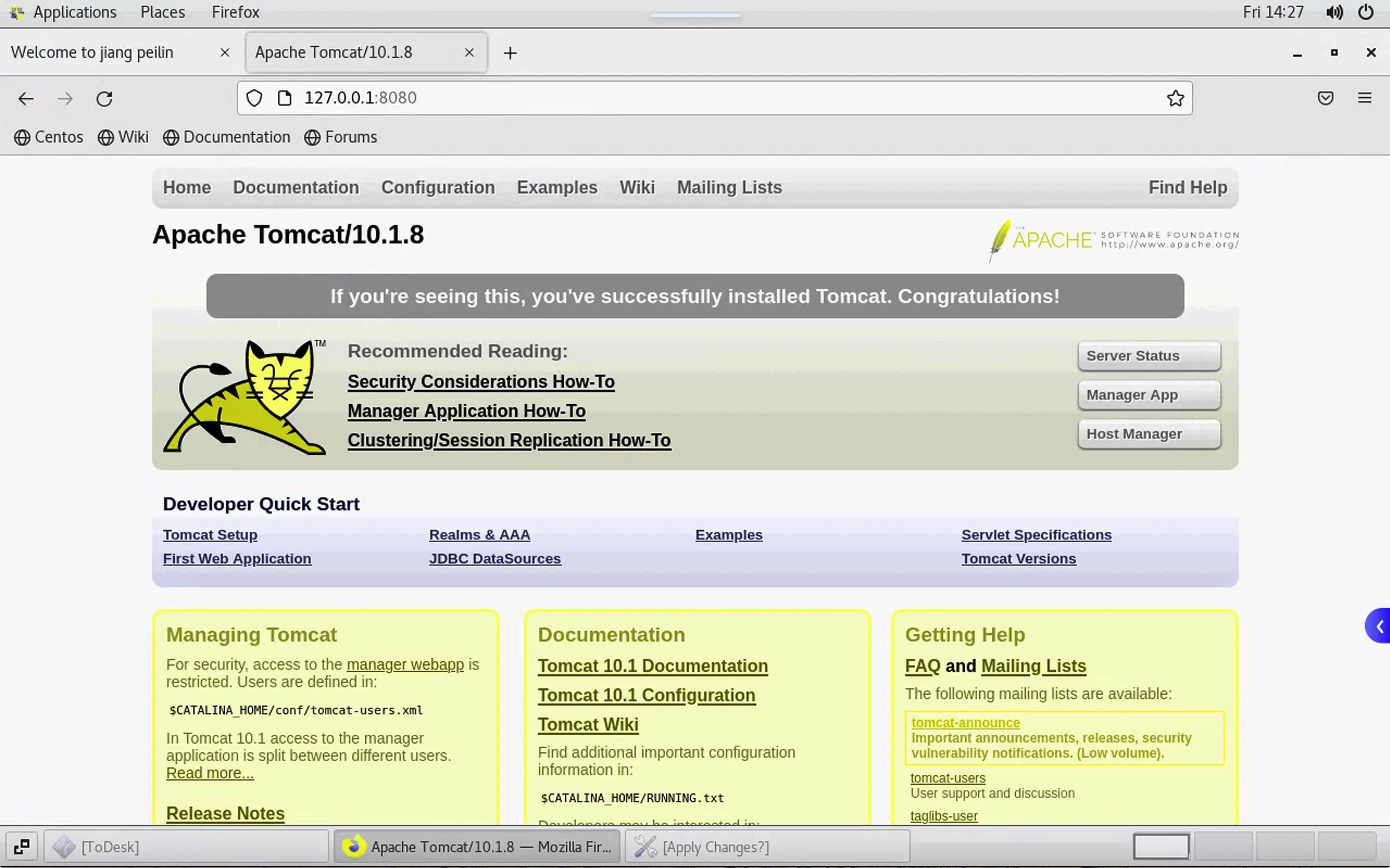1390x868 pixels.
Task: Click the Pocket save icon
Action: click(x=1325, y=98)
